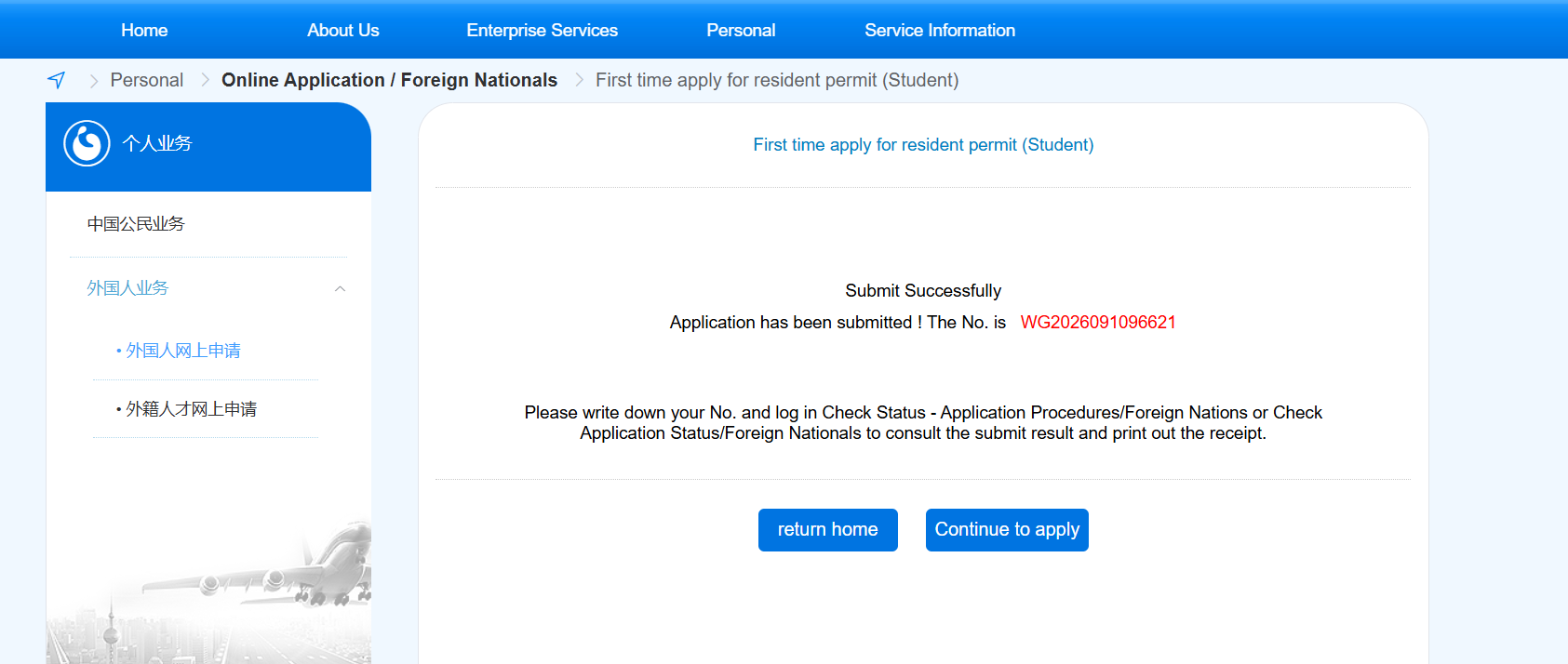Image resolution: width=1568 pixels, height=664 pixels.
Task: Open Personal breadcrumb link
Action: (147, 80)
